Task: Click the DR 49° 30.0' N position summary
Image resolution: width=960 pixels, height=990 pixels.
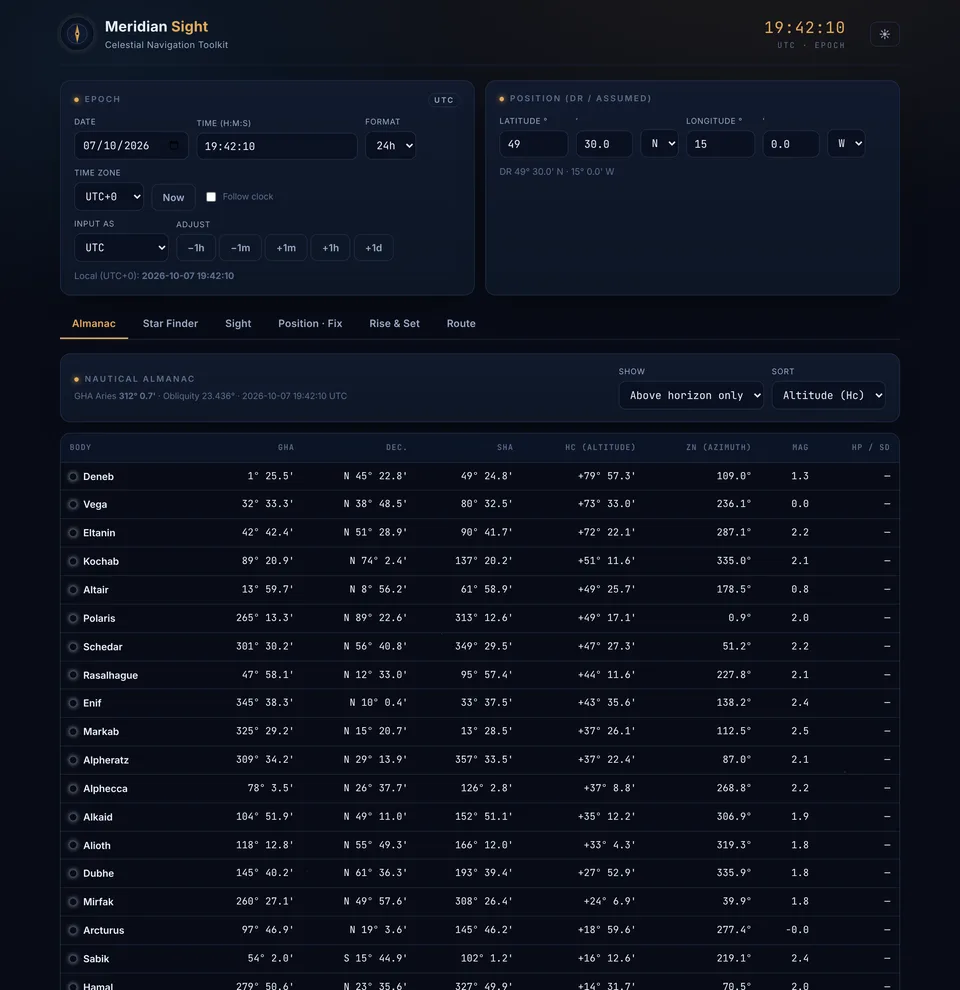Action: (x=556, y=172)
